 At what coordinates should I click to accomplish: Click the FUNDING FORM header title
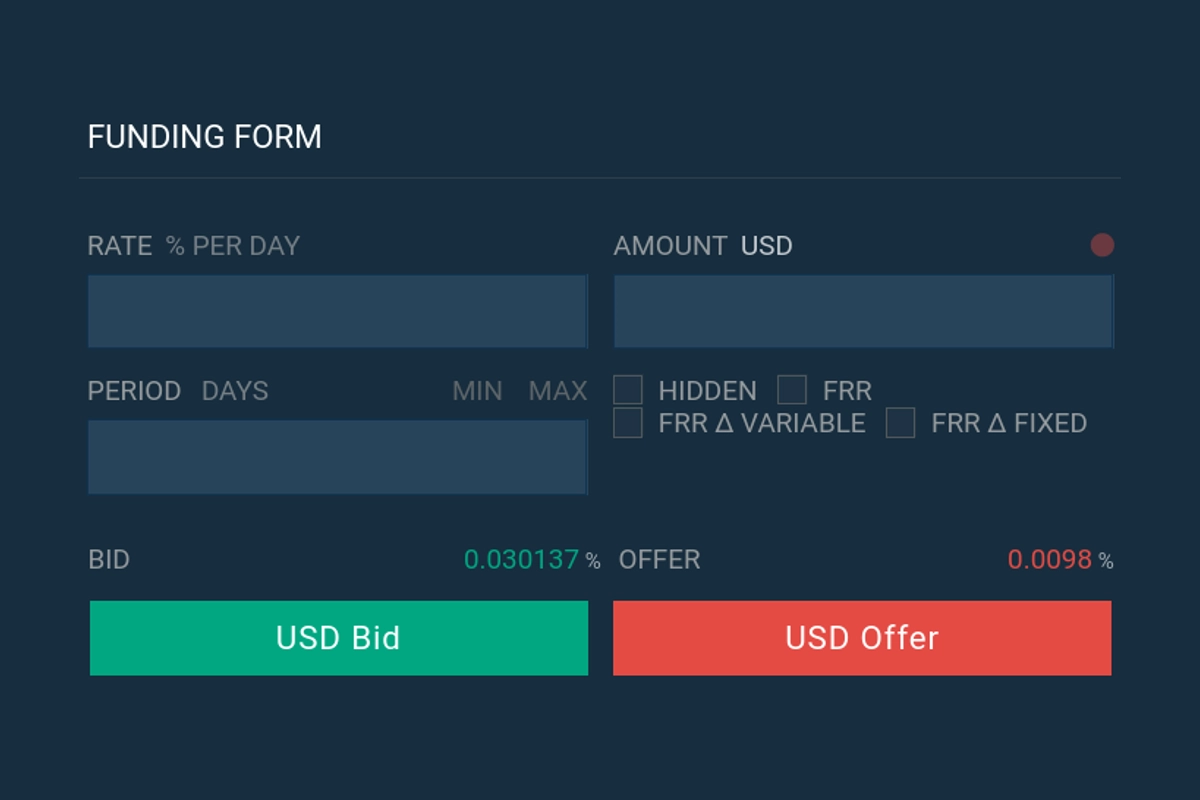point(204,136)
